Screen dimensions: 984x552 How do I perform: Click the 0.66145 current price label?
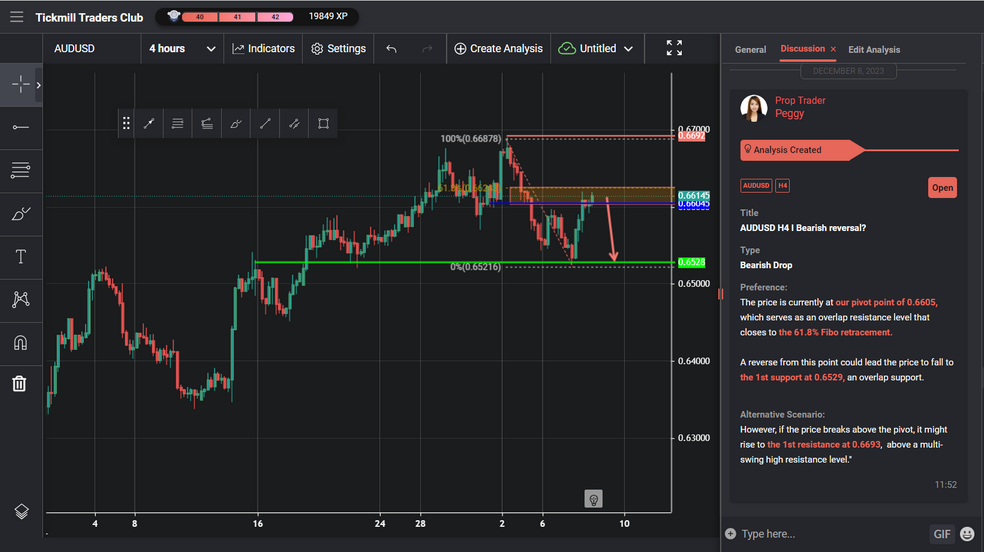693,195
